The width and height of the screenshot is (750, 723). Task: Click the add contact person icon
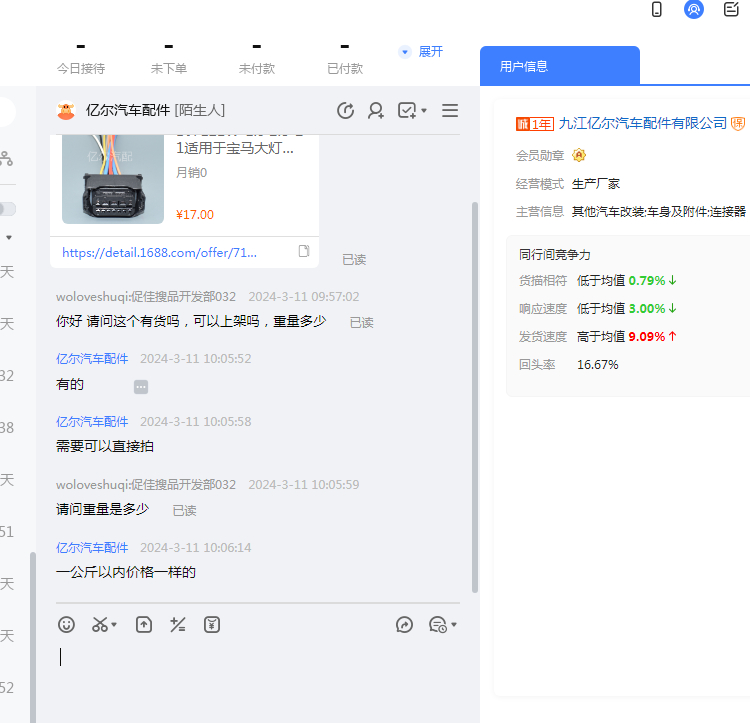[376, 111]
